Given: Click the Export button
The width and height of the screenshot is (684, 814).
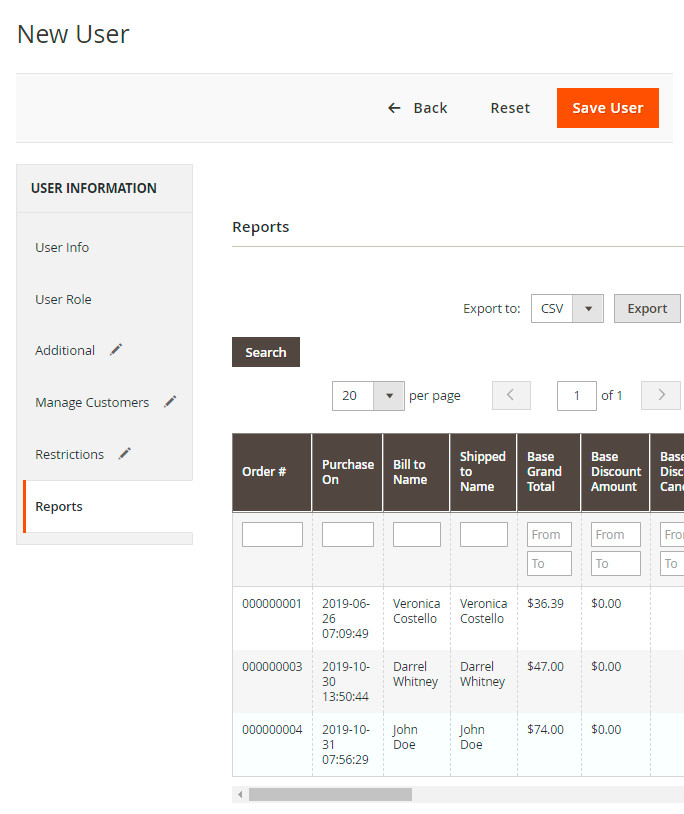Looking at the screenshot, I should point(647,309).
